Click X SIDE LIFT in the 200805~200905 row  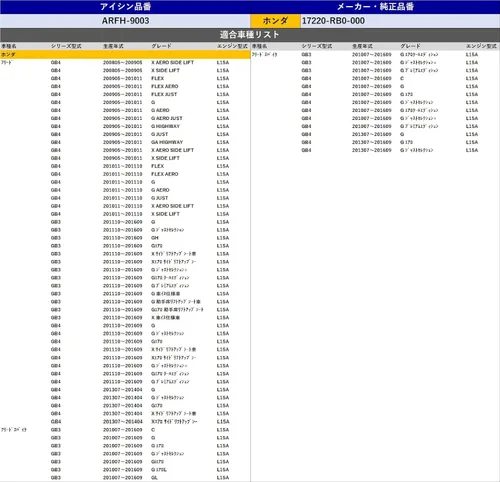point(165,70)
